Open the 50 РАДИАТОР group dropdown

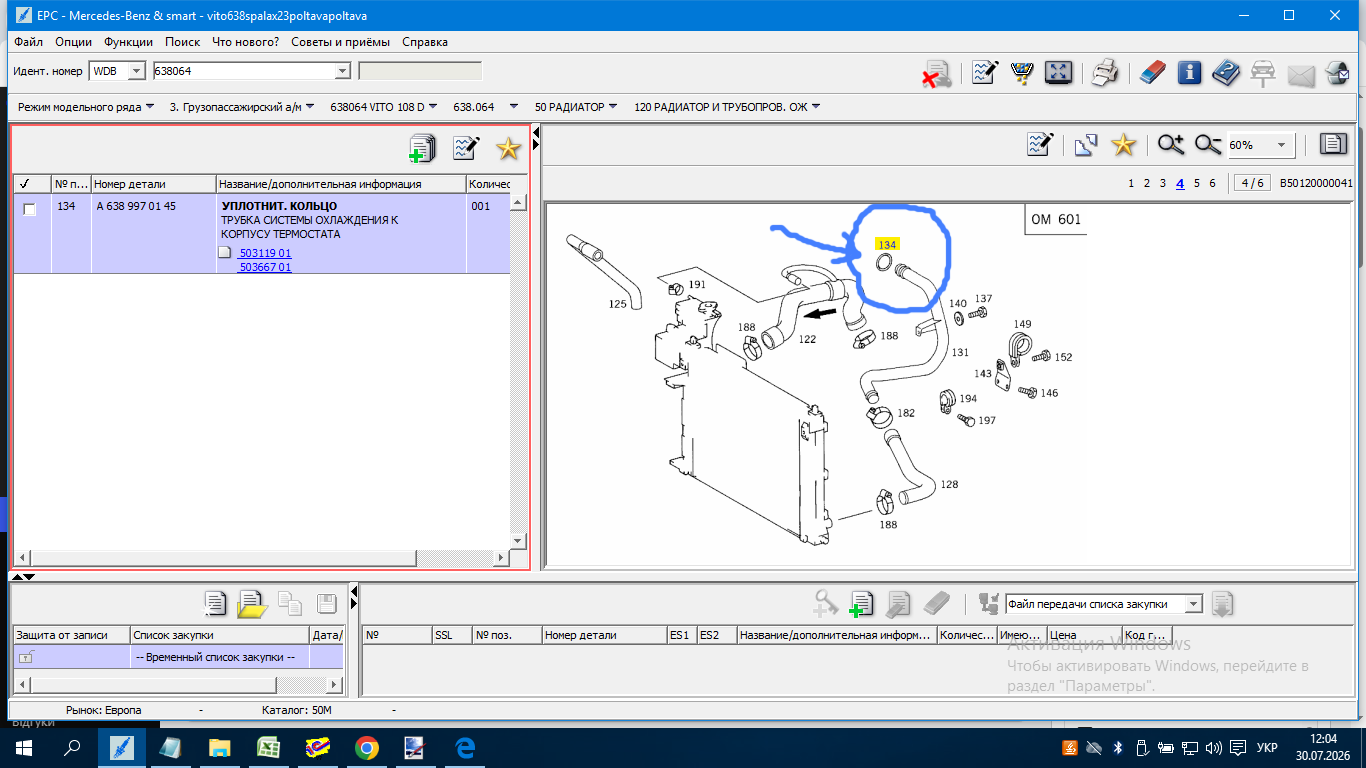(613, 106)
